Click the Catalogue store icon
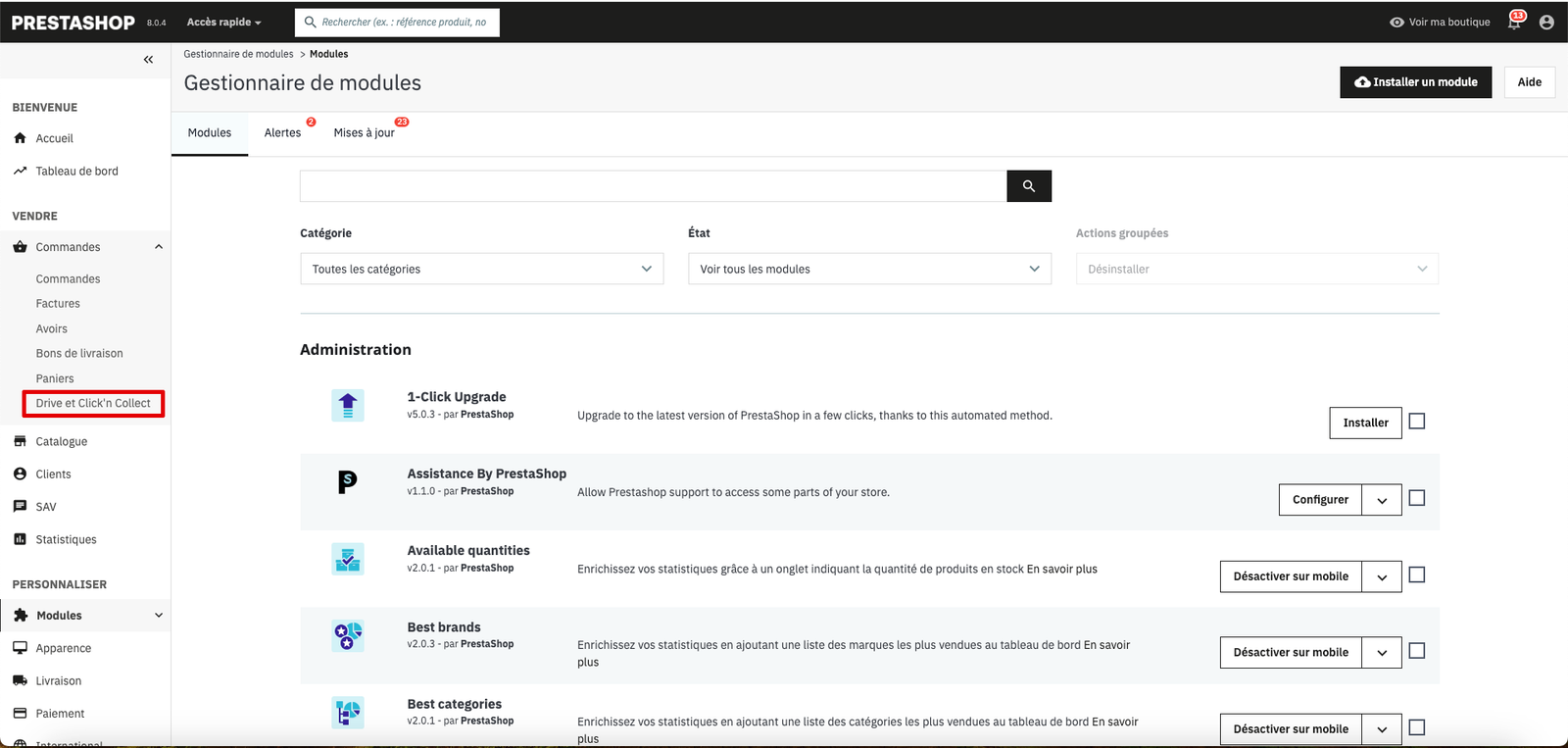 click(20, 441)
